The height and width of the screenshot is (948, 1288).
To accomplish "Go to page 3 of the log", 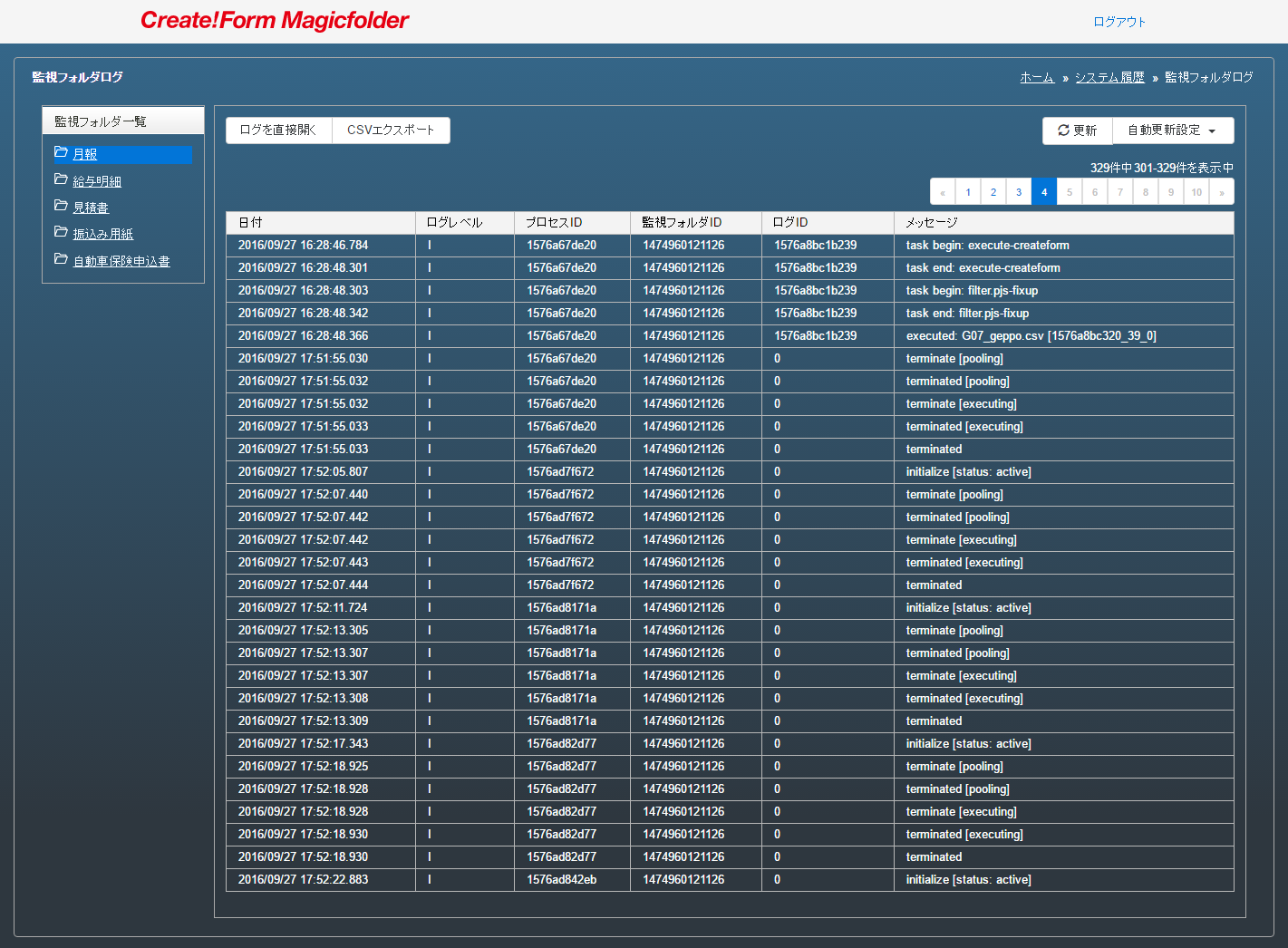I will click(x=1019, y=192).
